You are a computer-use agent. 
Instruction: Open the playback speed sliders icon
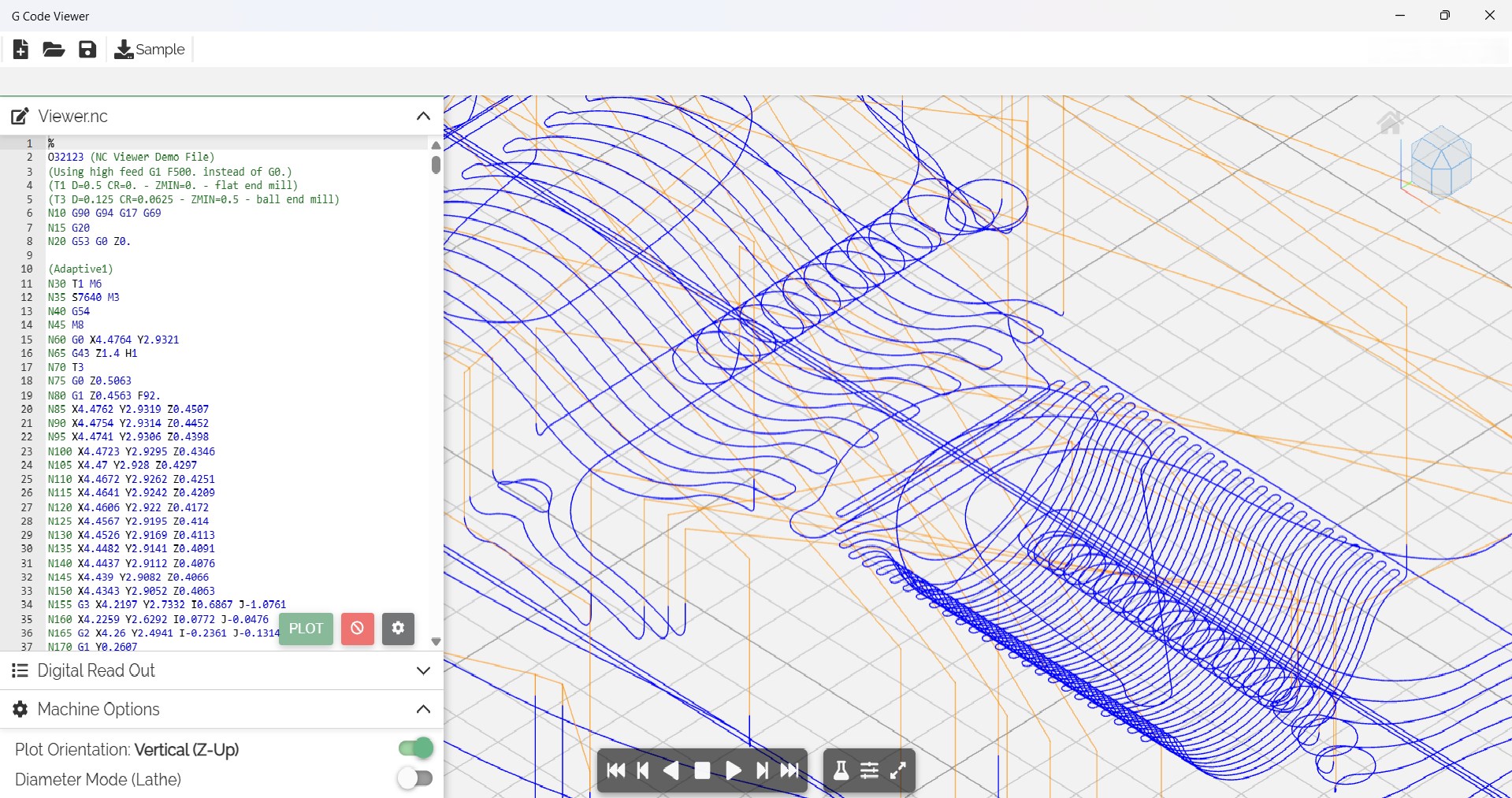(x=869, y=770)
